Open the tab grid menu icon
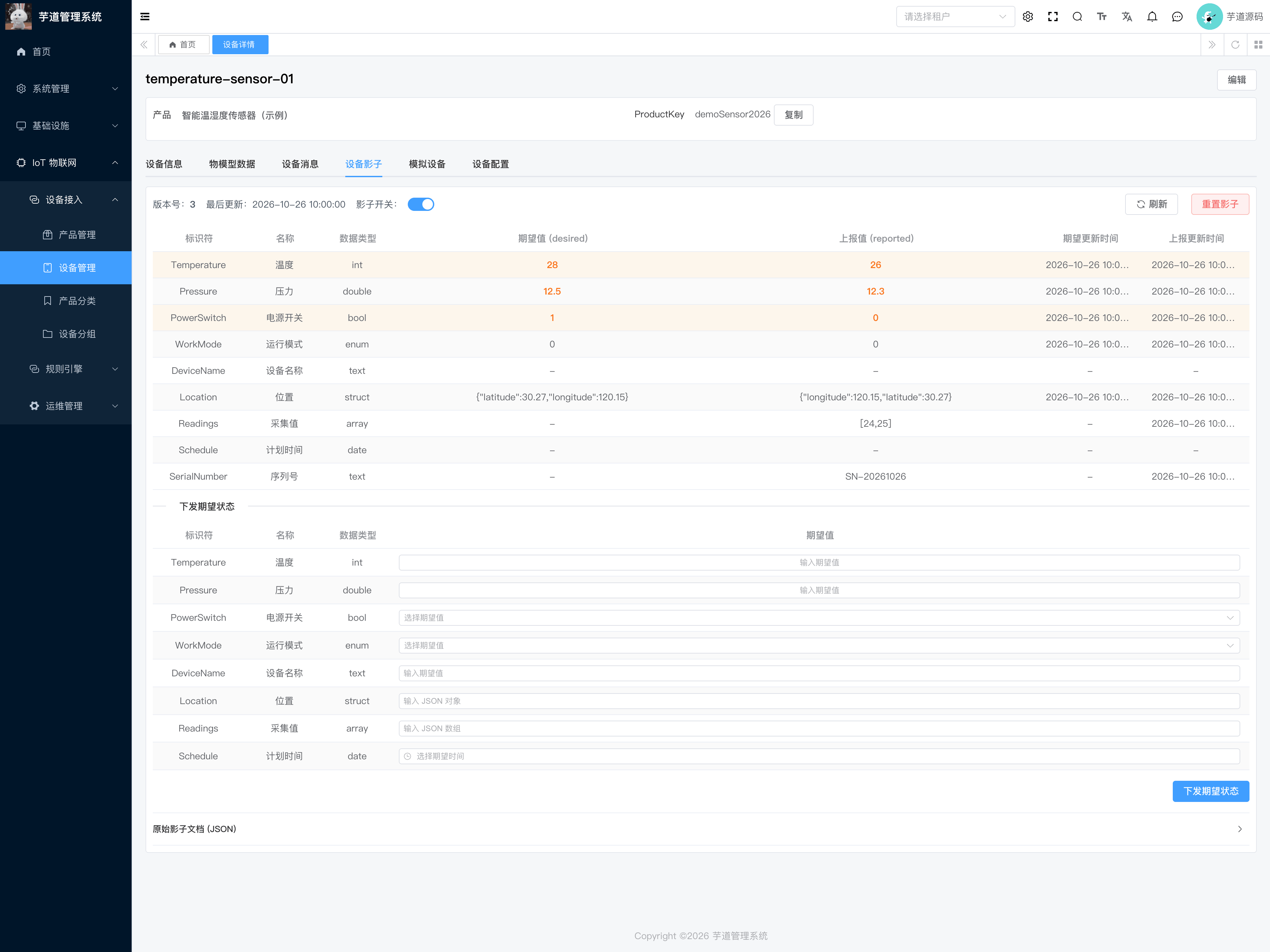Viewport: 1270px width, 952px height. pos(1258,45)
